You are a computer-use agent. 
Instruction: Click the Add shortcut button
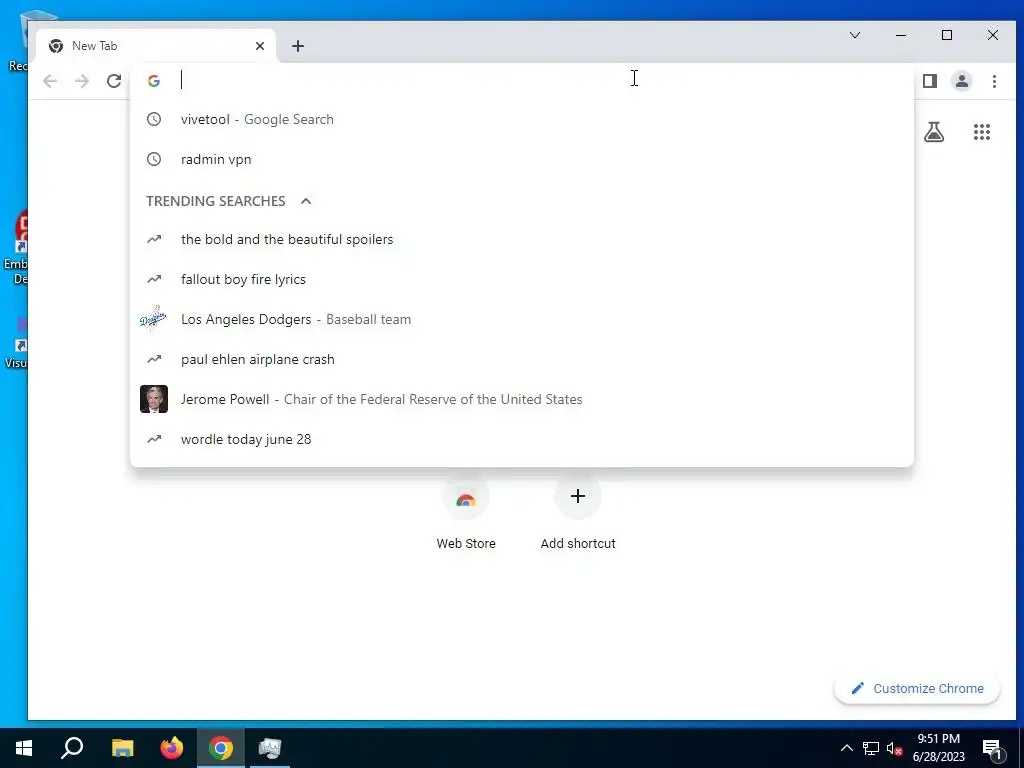coord(578,513)
